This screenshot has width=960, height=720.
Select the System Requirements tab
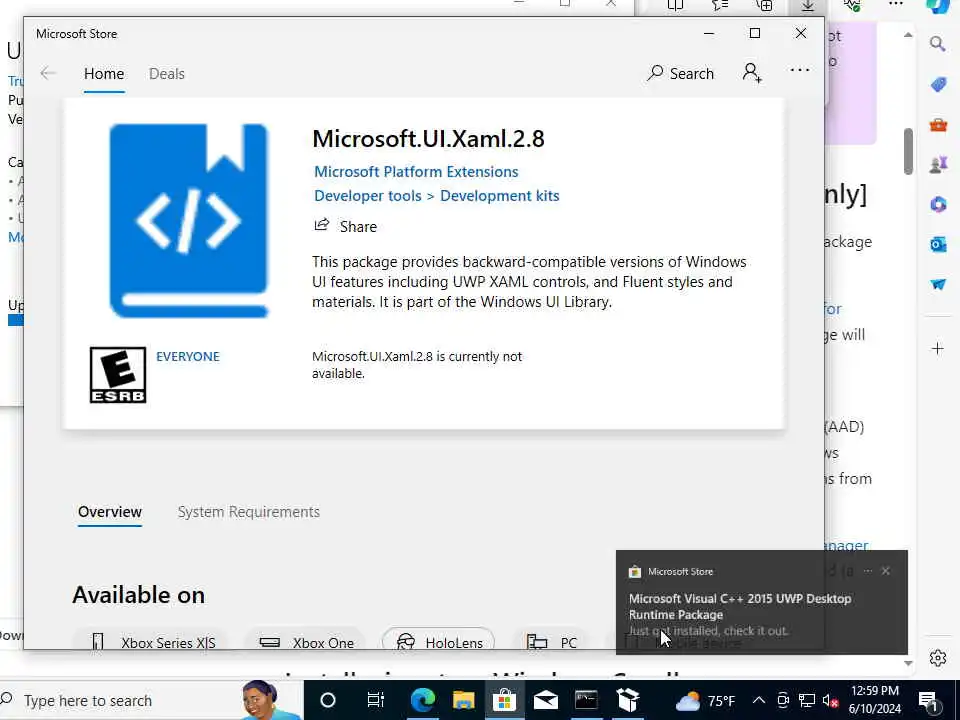(249, 512)
